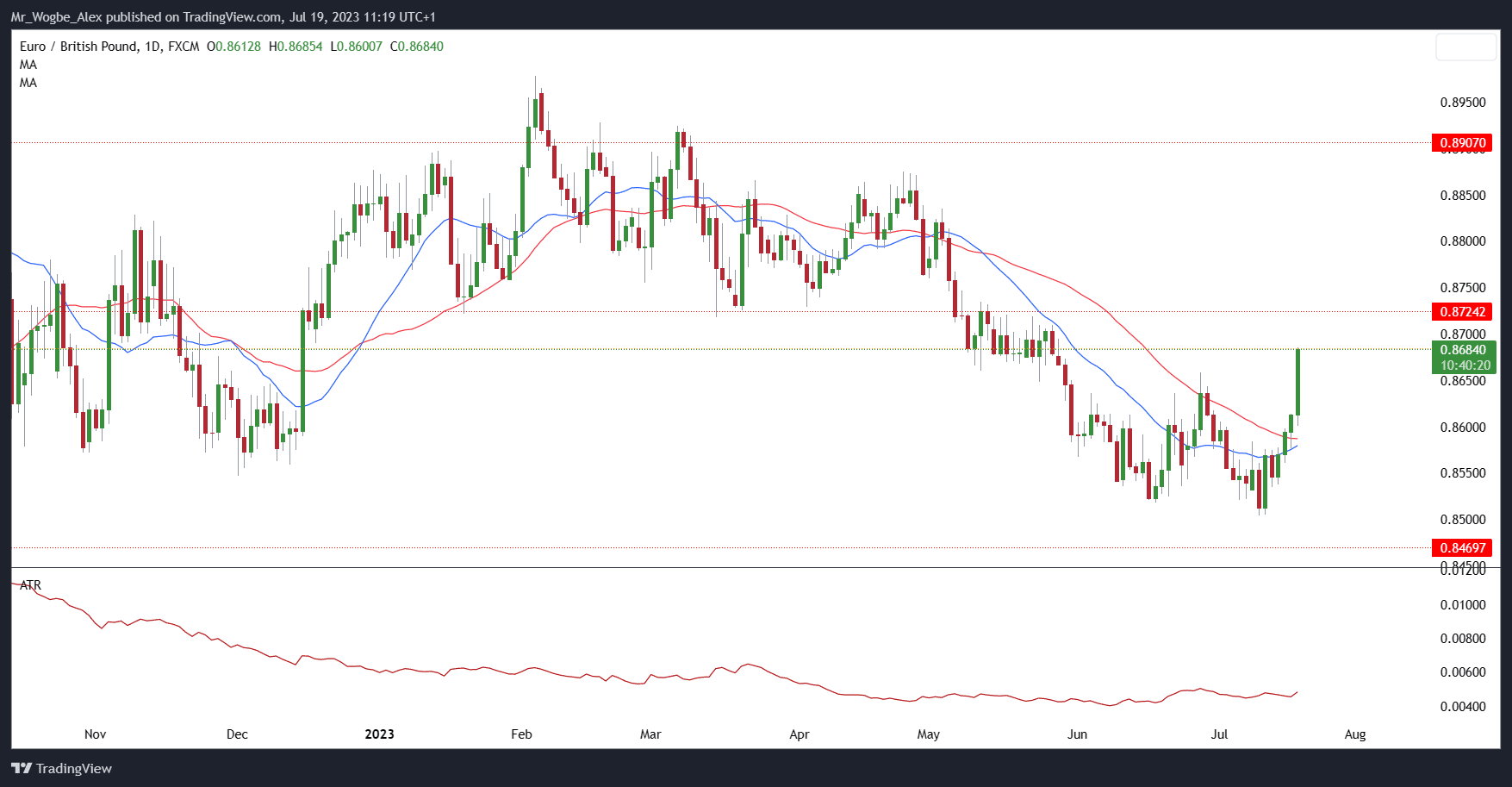Screen dimensions: 1512x787
Task: Click the 0.88500 price axis label
Action: click(x=1463, y=196)
